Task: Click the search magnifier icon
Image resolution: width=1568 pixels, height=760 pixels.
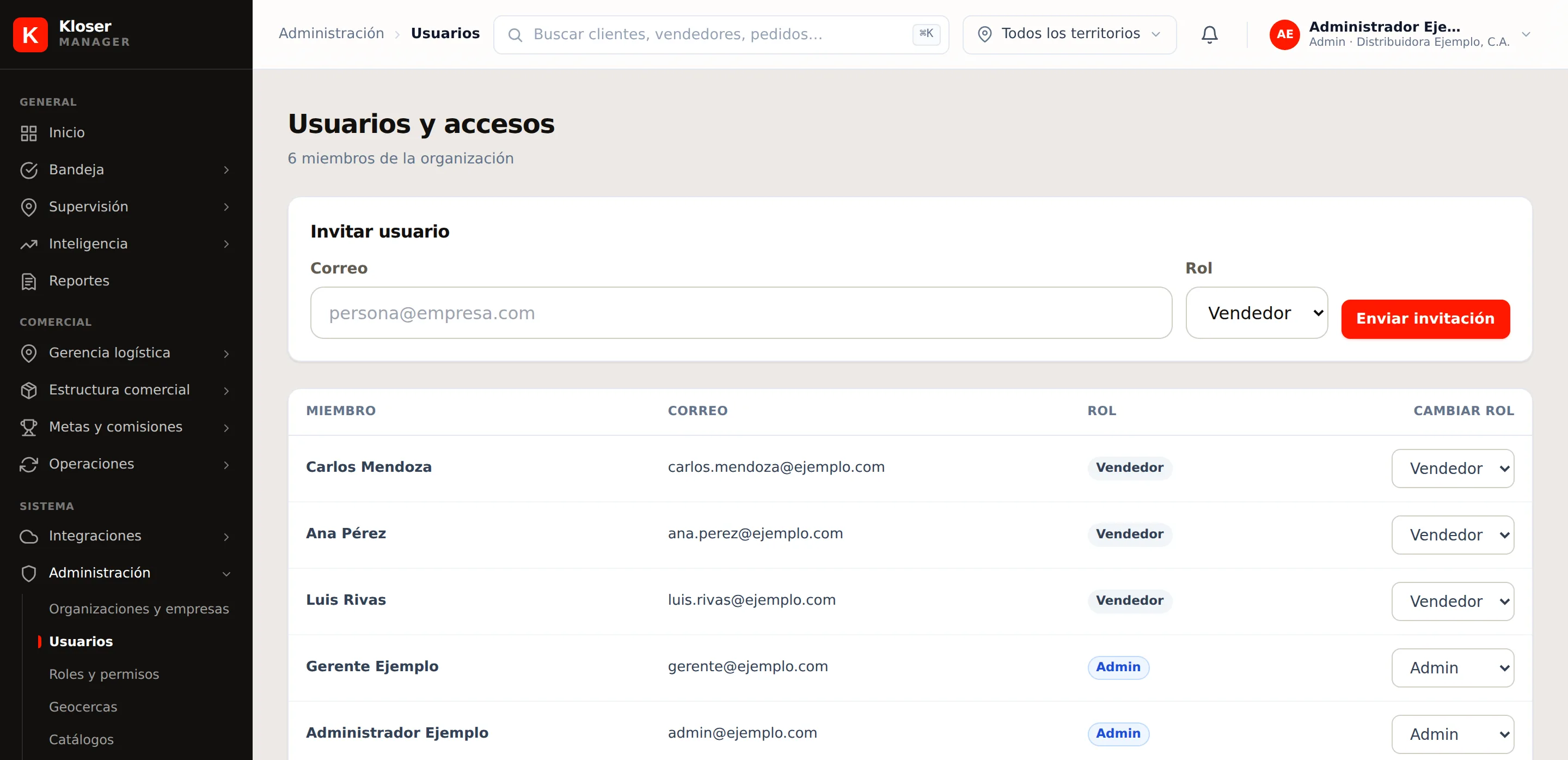Action: 515,35
